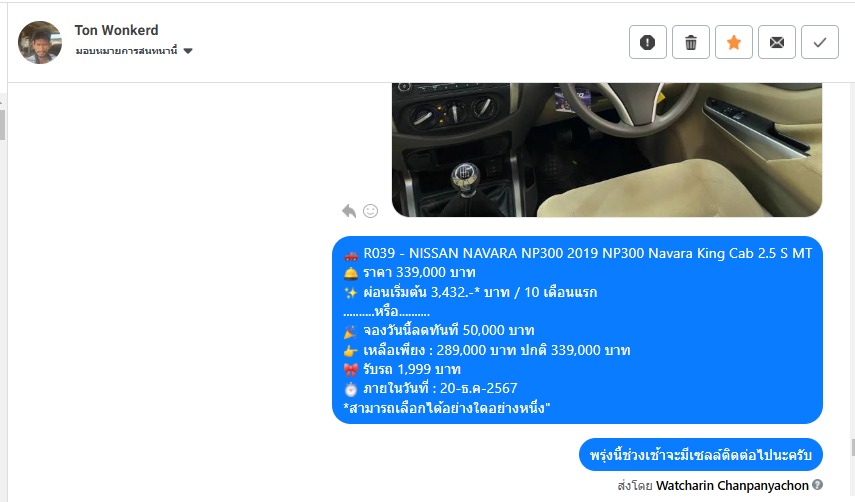Open help icon beside Watcharin Chanpanyachon

click(817, 485)
